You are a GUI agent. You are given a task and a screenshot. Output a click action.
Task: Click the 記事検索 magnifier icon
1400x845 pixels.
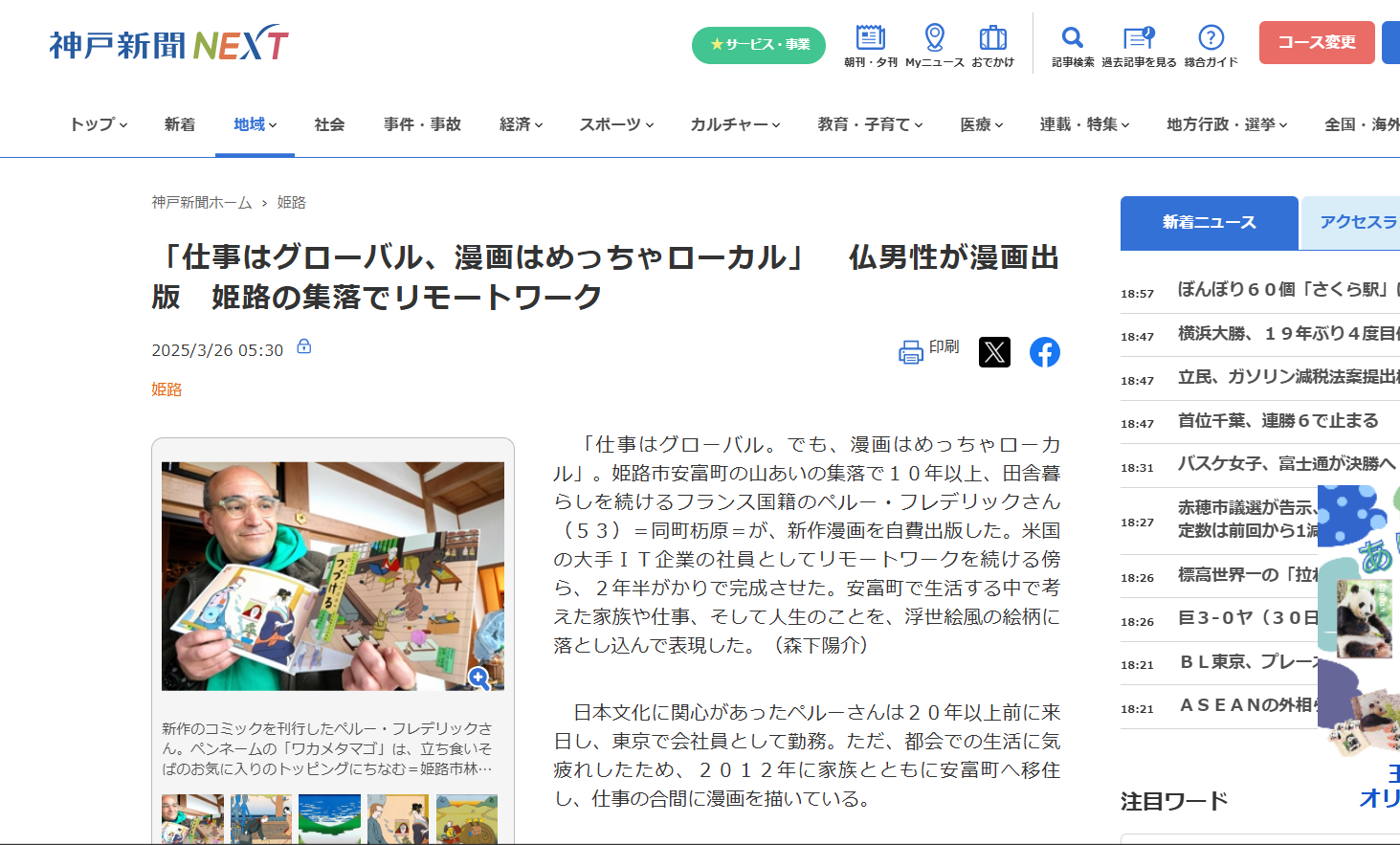tap(1072, 38)
